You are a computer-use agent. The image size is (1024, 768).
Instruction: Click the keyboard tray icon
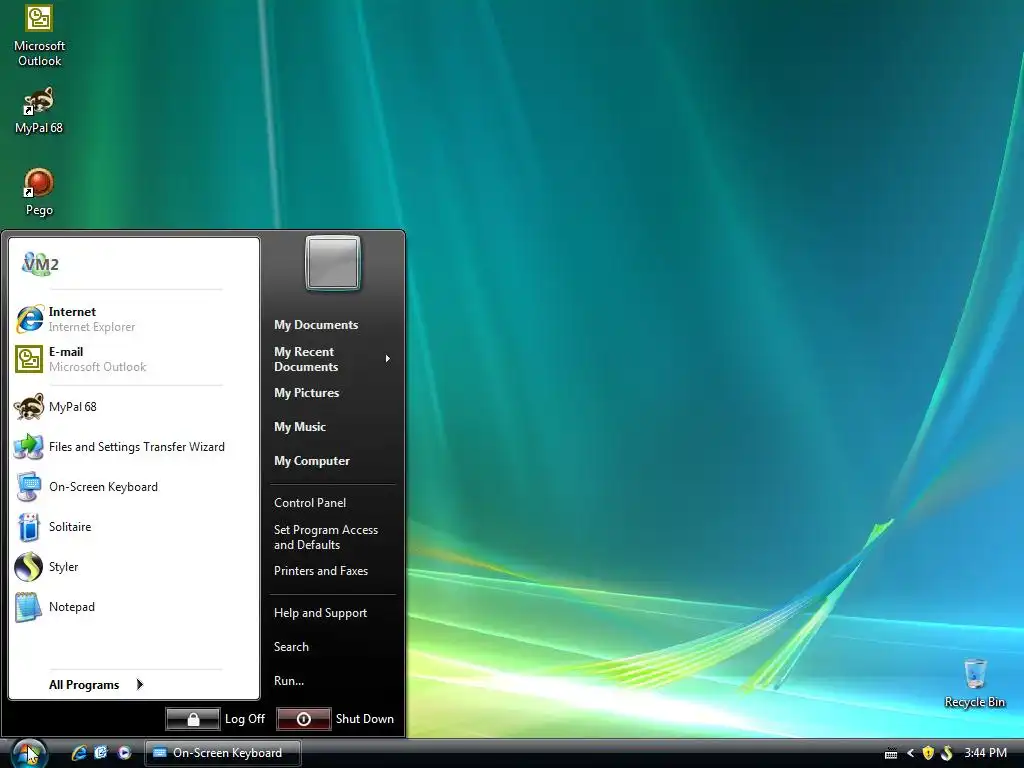point(891,754)
